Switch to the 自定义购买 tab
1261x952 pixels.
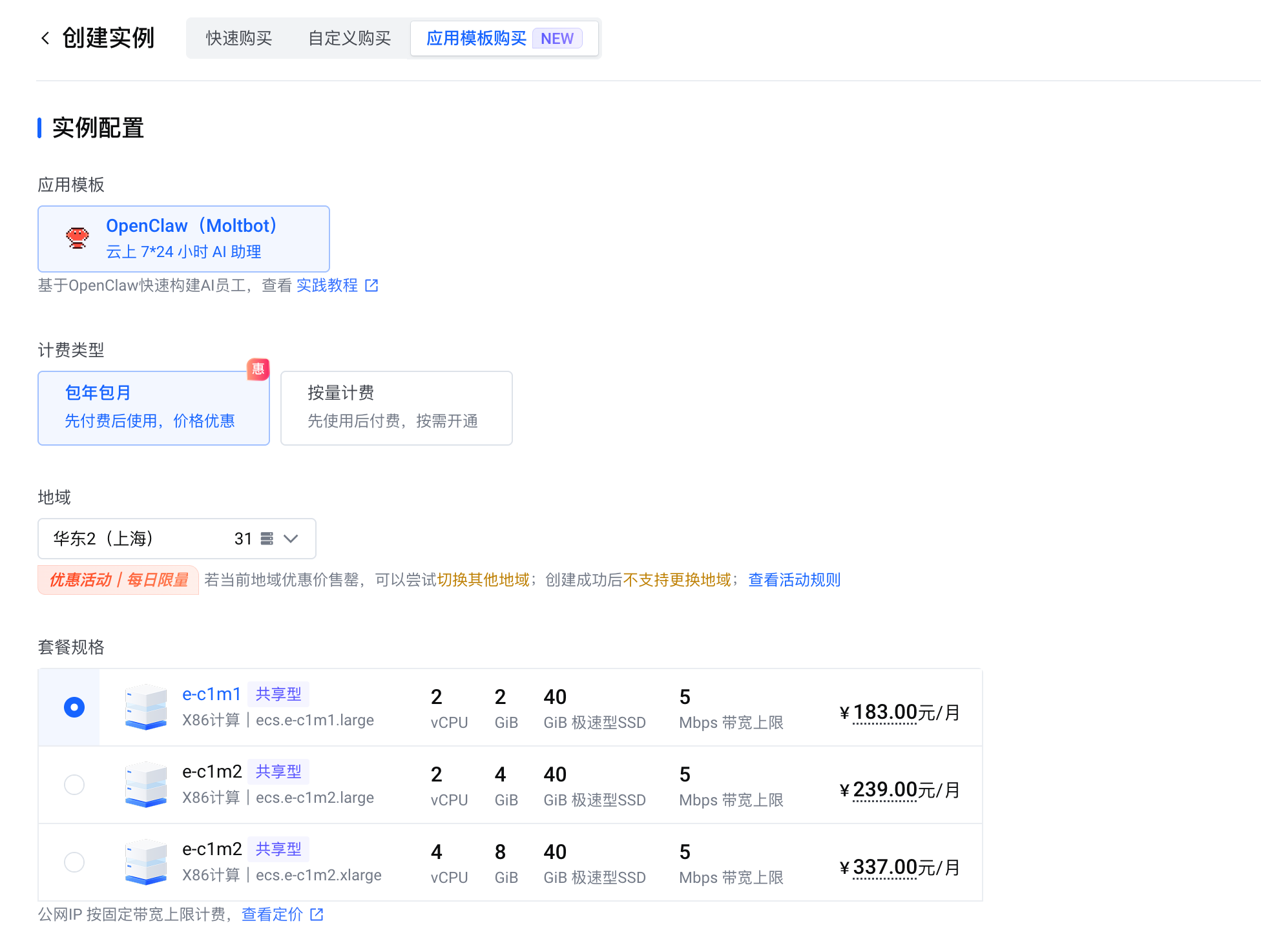click(349, 38)
